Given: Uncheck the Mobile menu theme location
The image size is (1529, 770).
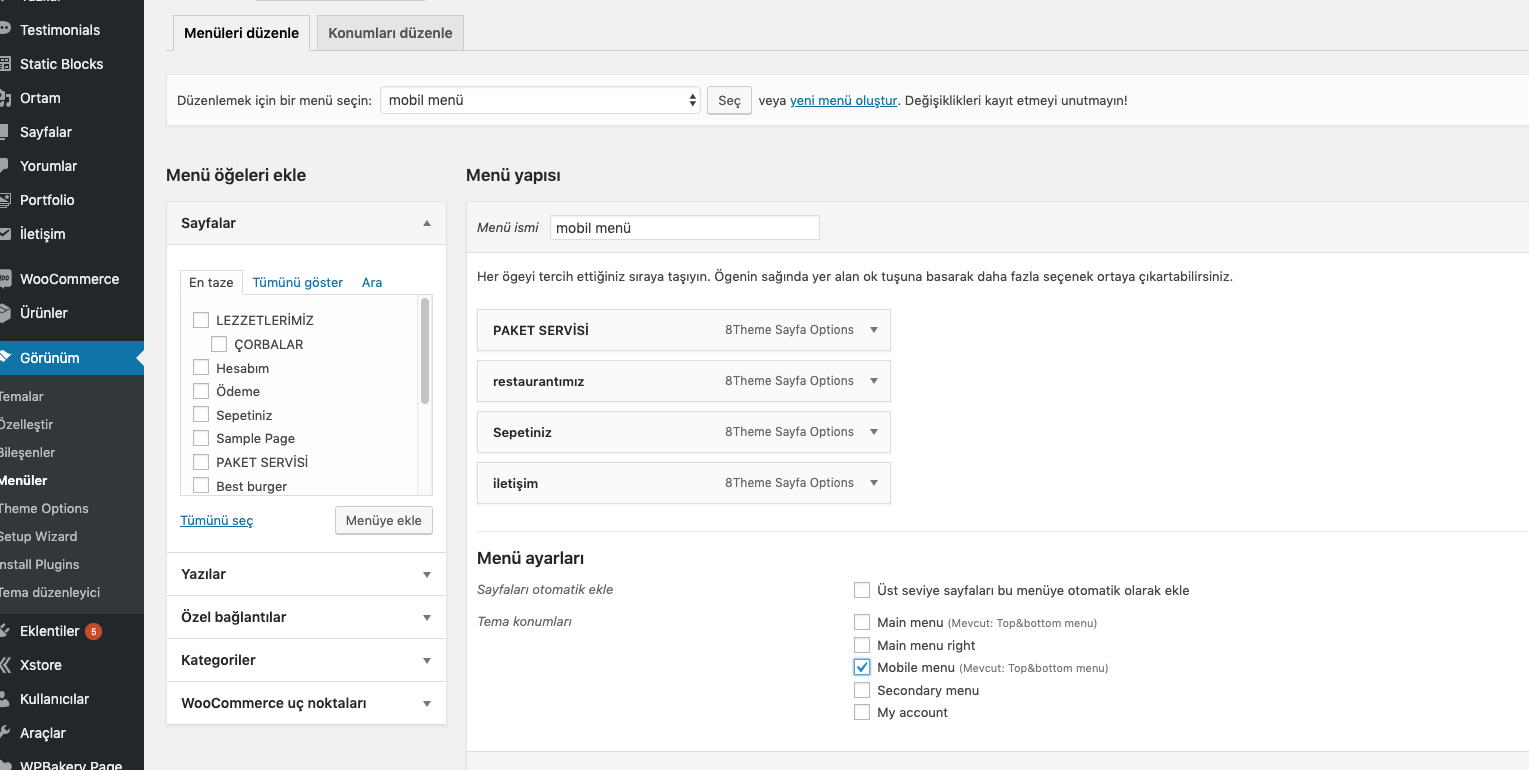Looking at the screenshot, I should (x=862, y=668).
